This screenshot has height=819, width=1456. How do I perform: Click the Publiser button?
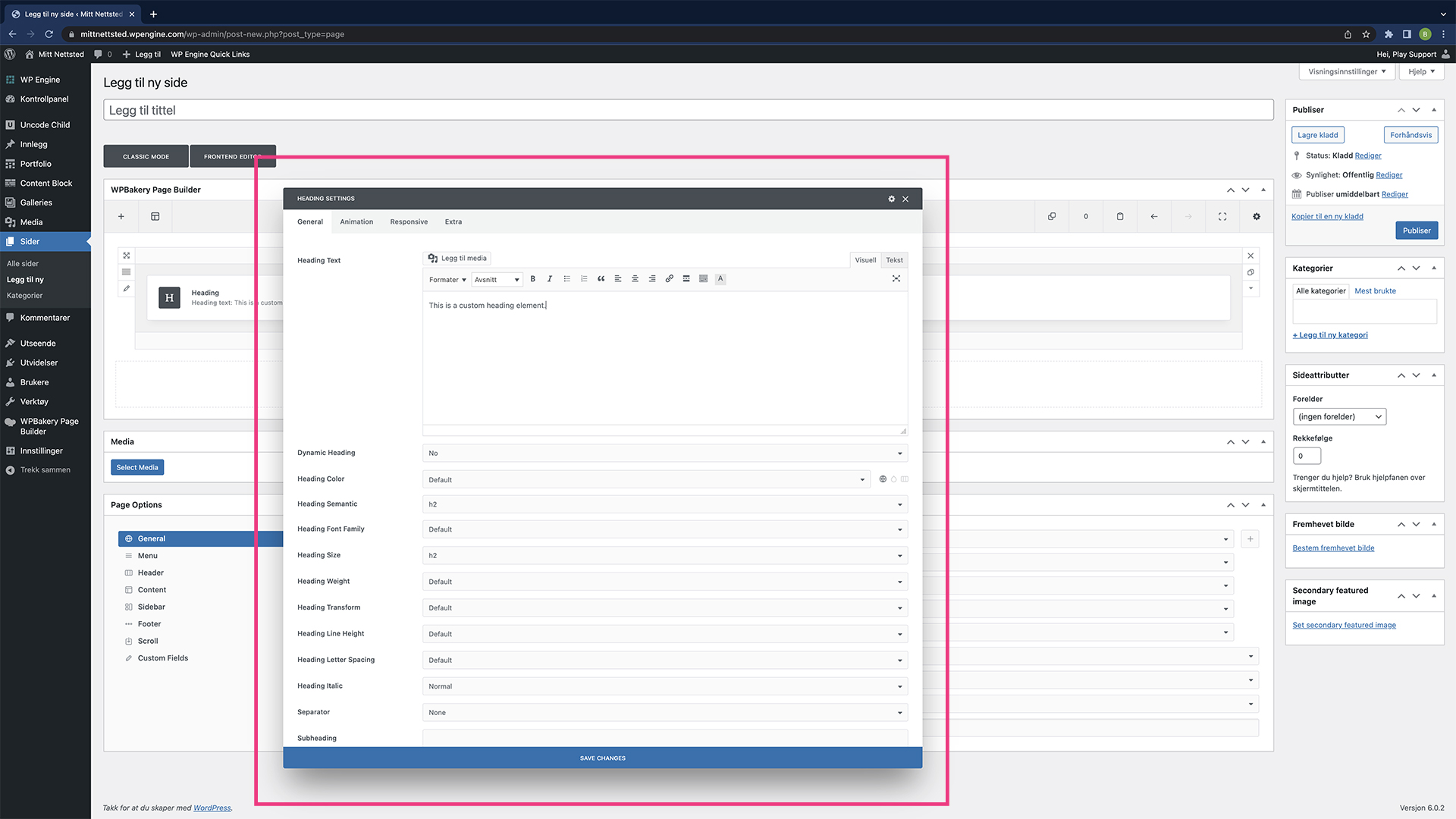[x=1417, y=231]
